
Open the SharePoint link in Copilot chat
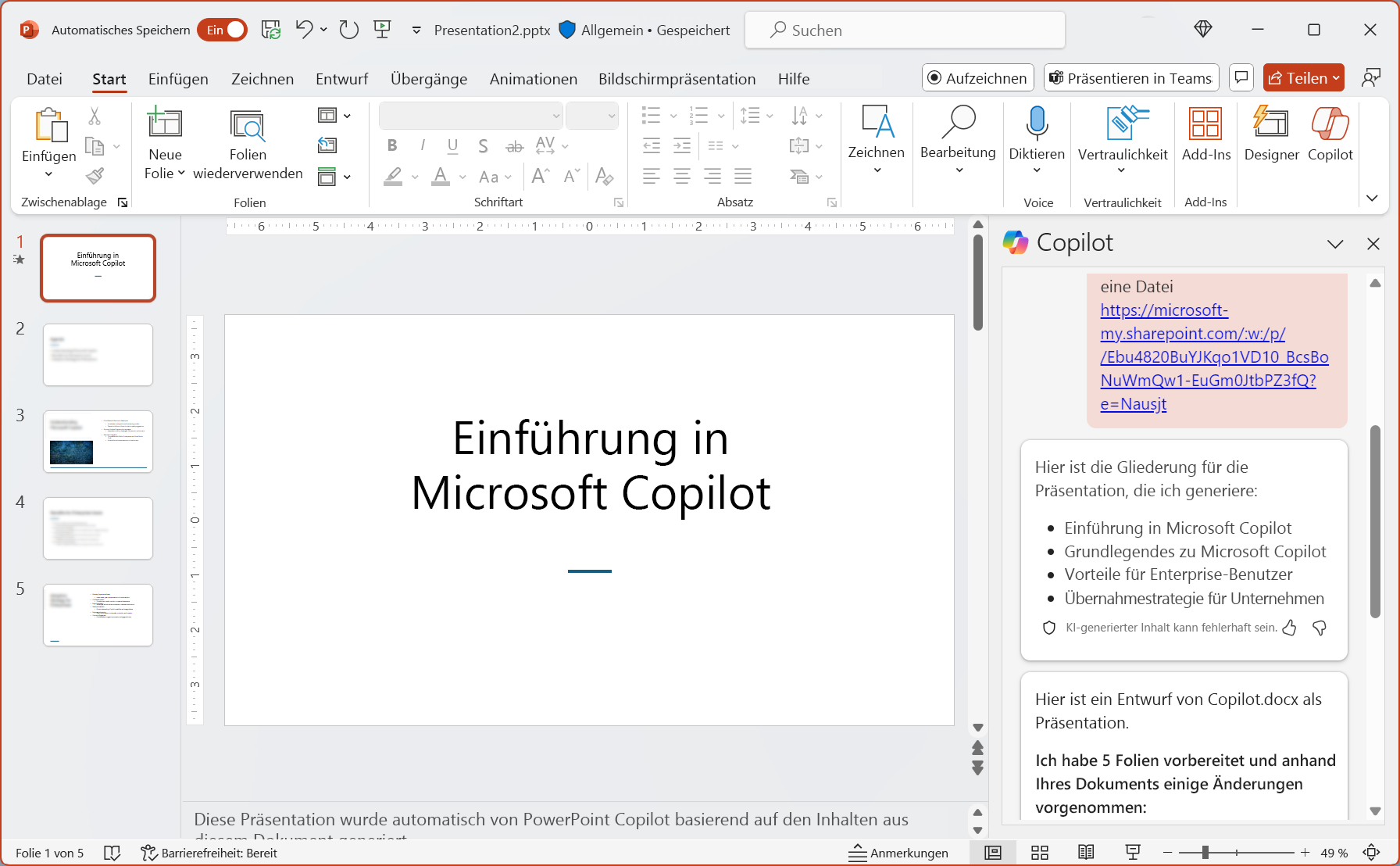[x=1214, y=357]
